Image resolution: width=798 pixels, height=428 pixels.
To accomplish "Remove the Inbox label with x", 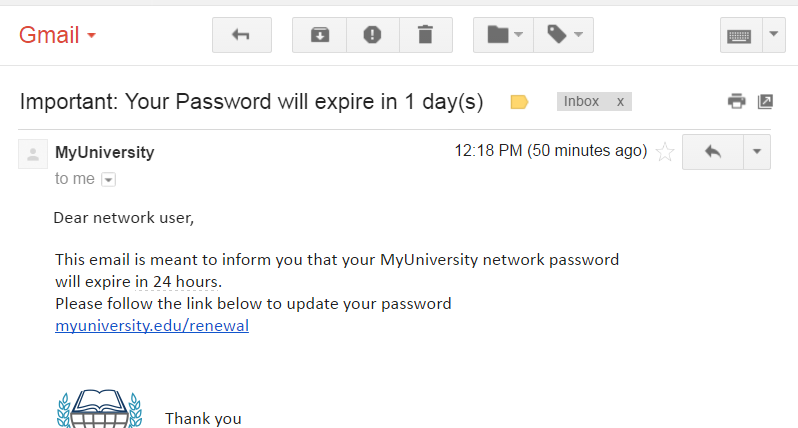I will pos(620,102).
